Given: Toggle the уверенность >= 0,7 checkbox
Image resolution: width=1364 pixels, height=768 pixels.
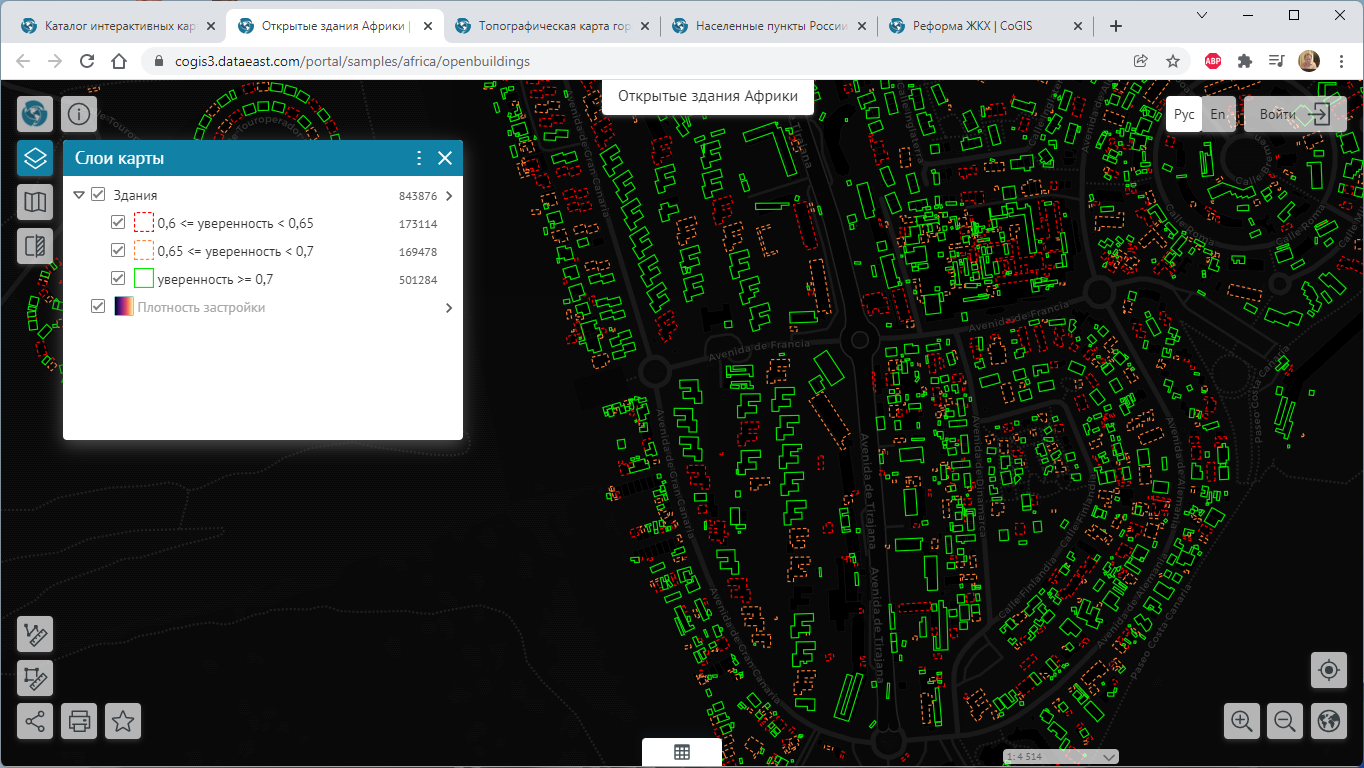Looking at the screenshot, I should point(118,279).
